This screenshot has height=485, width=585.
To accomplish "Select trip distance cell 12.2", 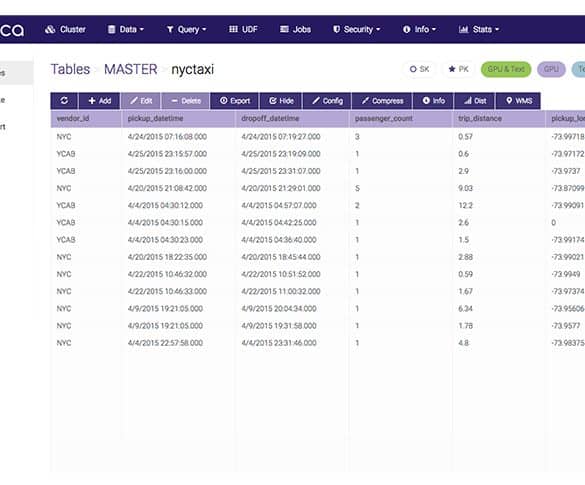I will pos(465,206).
